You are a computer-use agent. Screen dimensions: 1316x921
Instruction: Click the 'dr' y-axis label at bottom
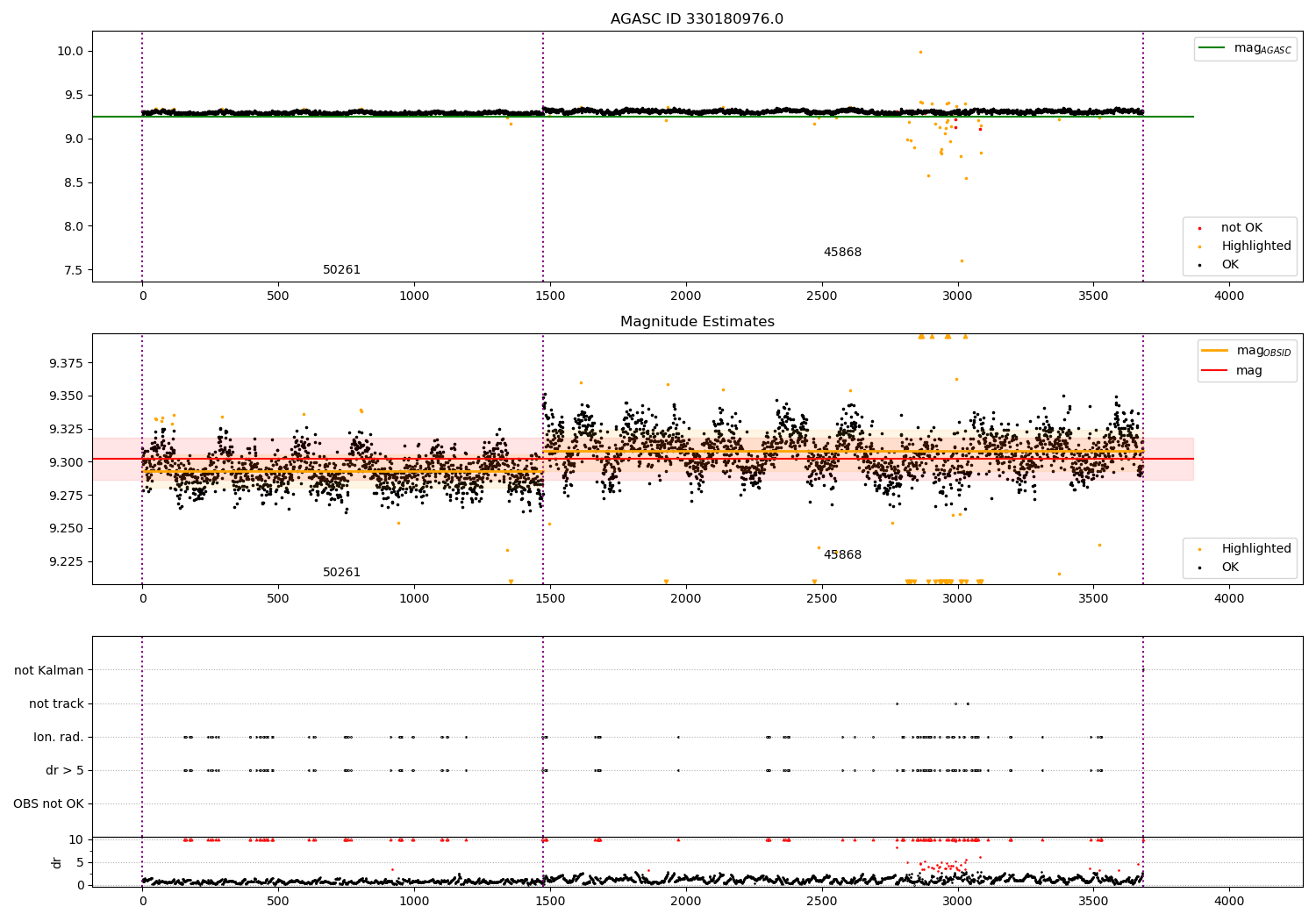57,862
